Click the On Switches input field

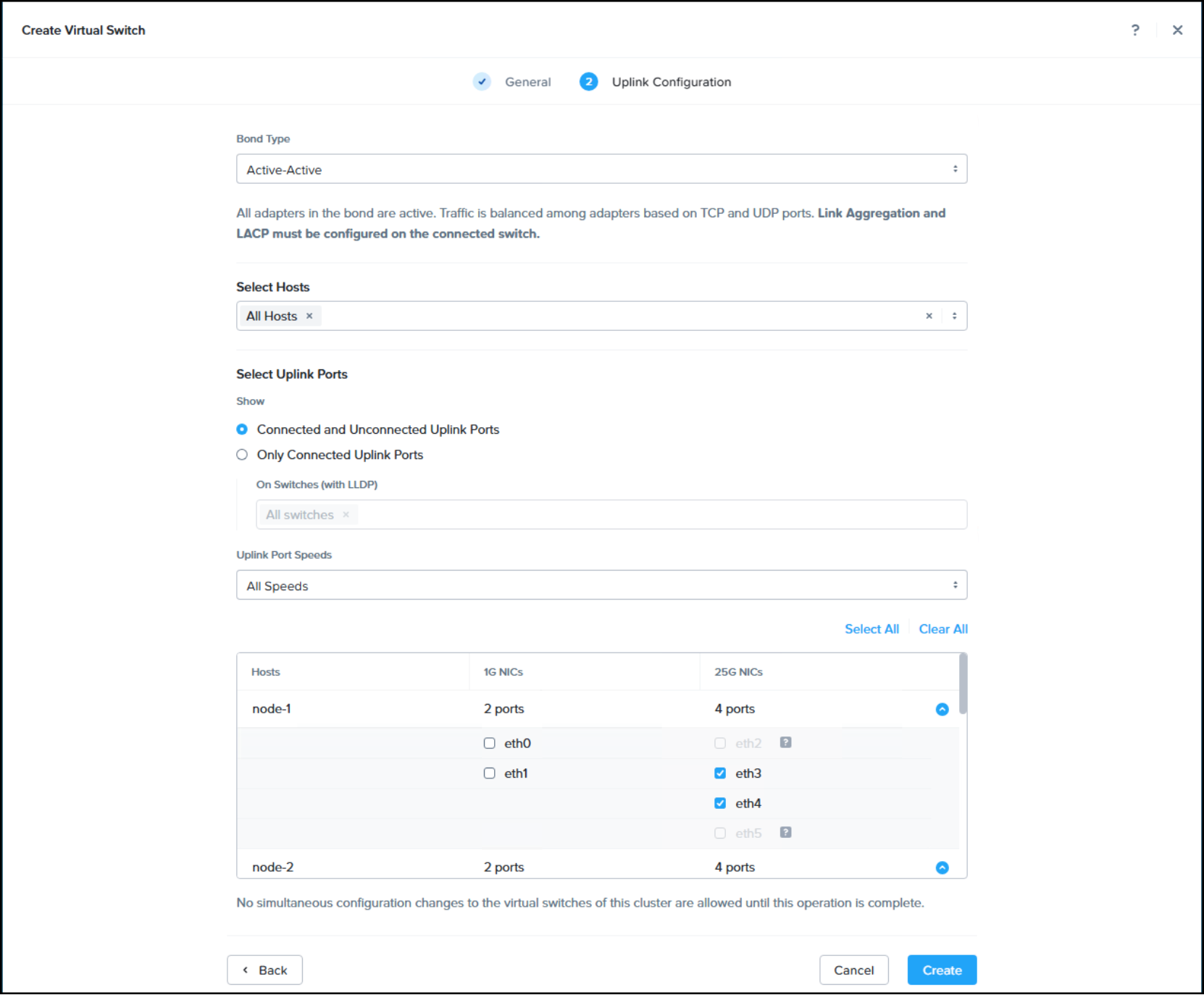tap(611, 514)
